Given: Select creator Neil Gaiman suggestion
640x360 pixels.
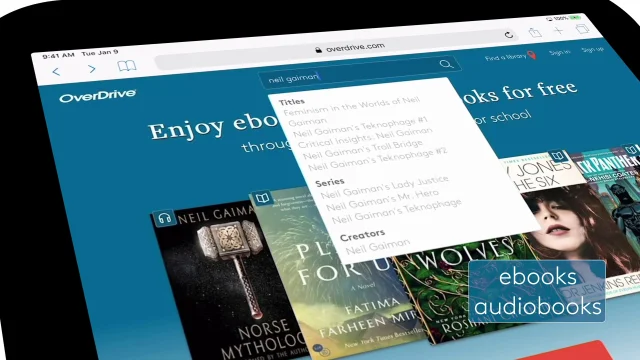Looking at the screenshot, I should (378, 246).
